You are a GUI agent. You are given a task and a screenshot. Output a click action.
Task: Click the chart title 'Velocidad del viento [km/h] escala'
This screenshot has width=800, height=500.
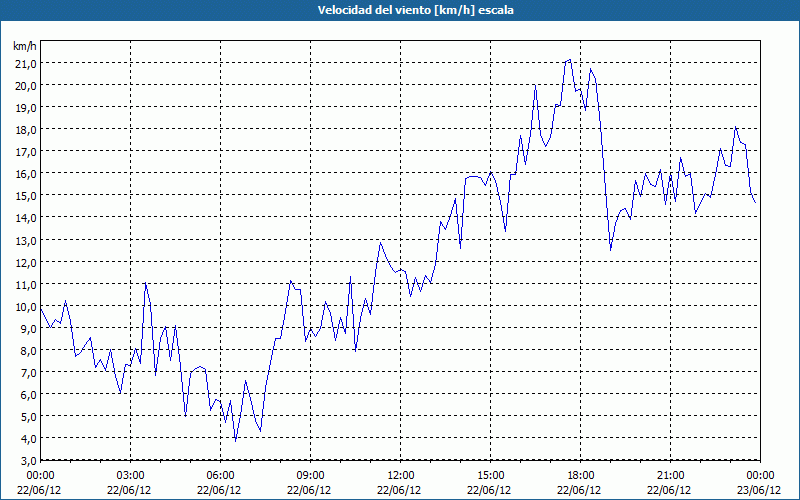click(415, 10)
